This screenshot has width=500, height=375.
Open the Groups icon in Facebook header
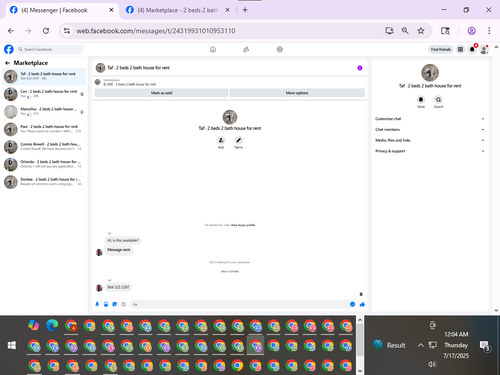click(280, 49)
